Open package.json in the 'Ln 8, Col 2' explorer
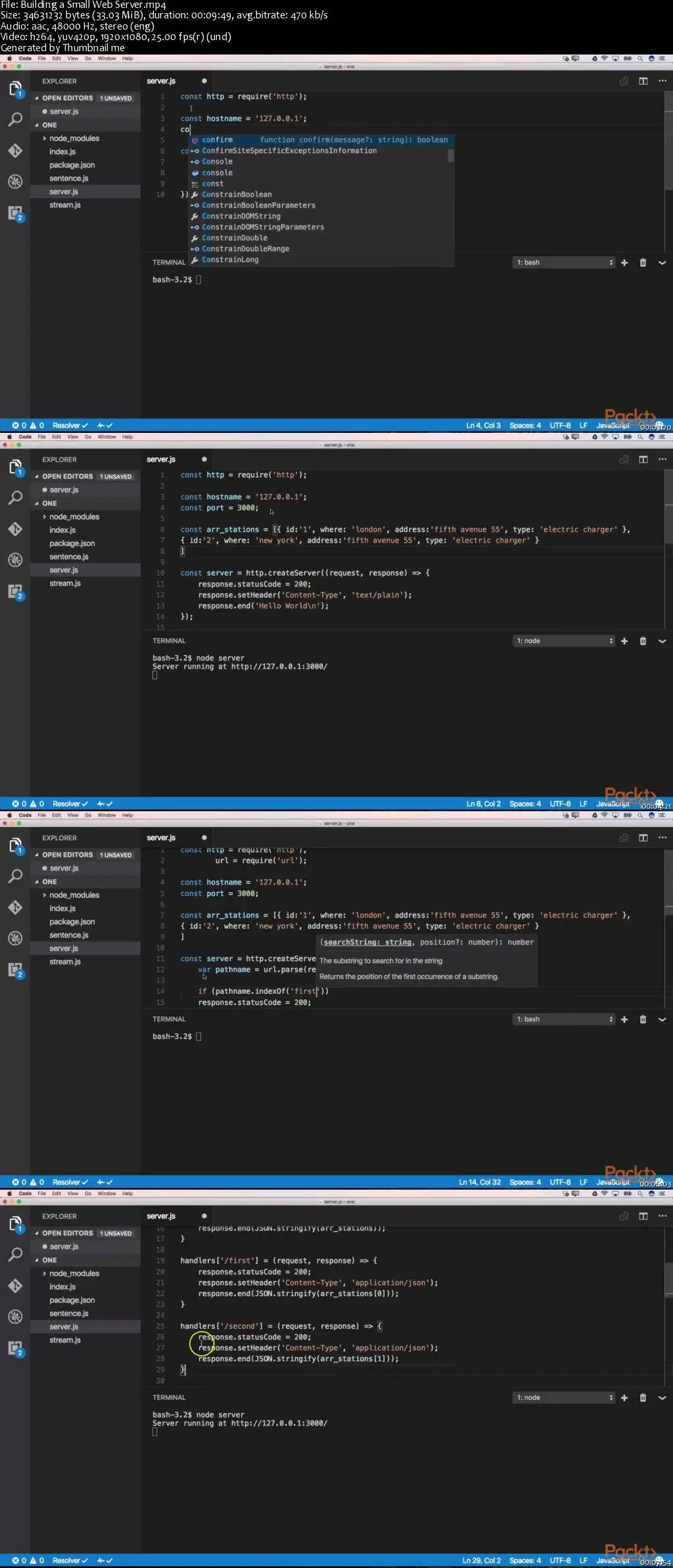Screen dimensions: 673x1568 [x=72, y=544]
